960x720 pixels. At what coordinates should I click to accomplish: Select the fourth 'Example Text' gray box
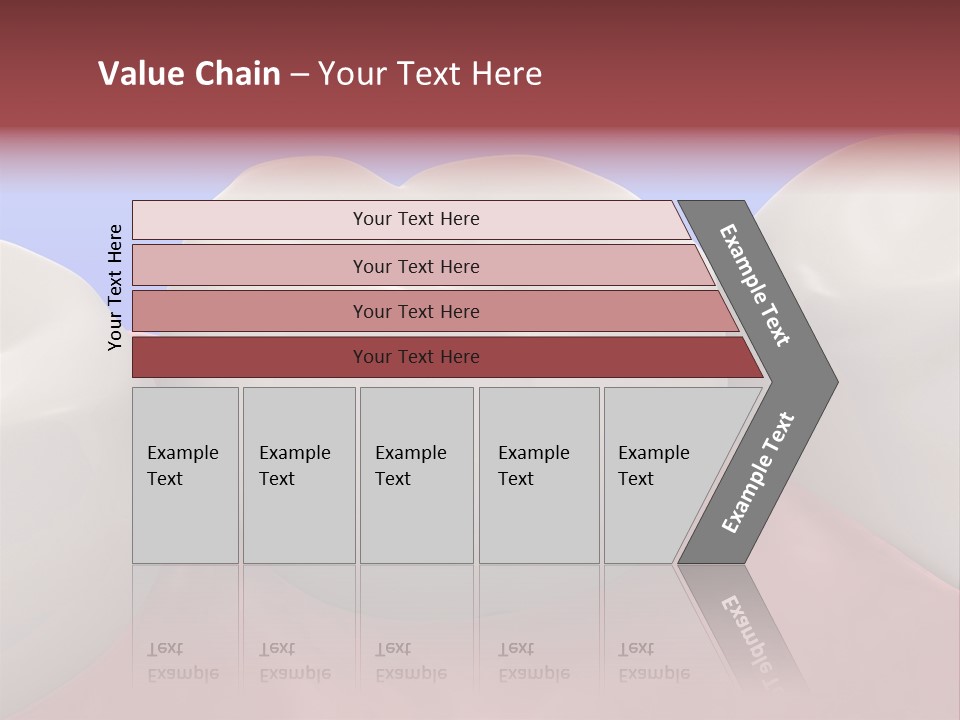coord(538,475)
